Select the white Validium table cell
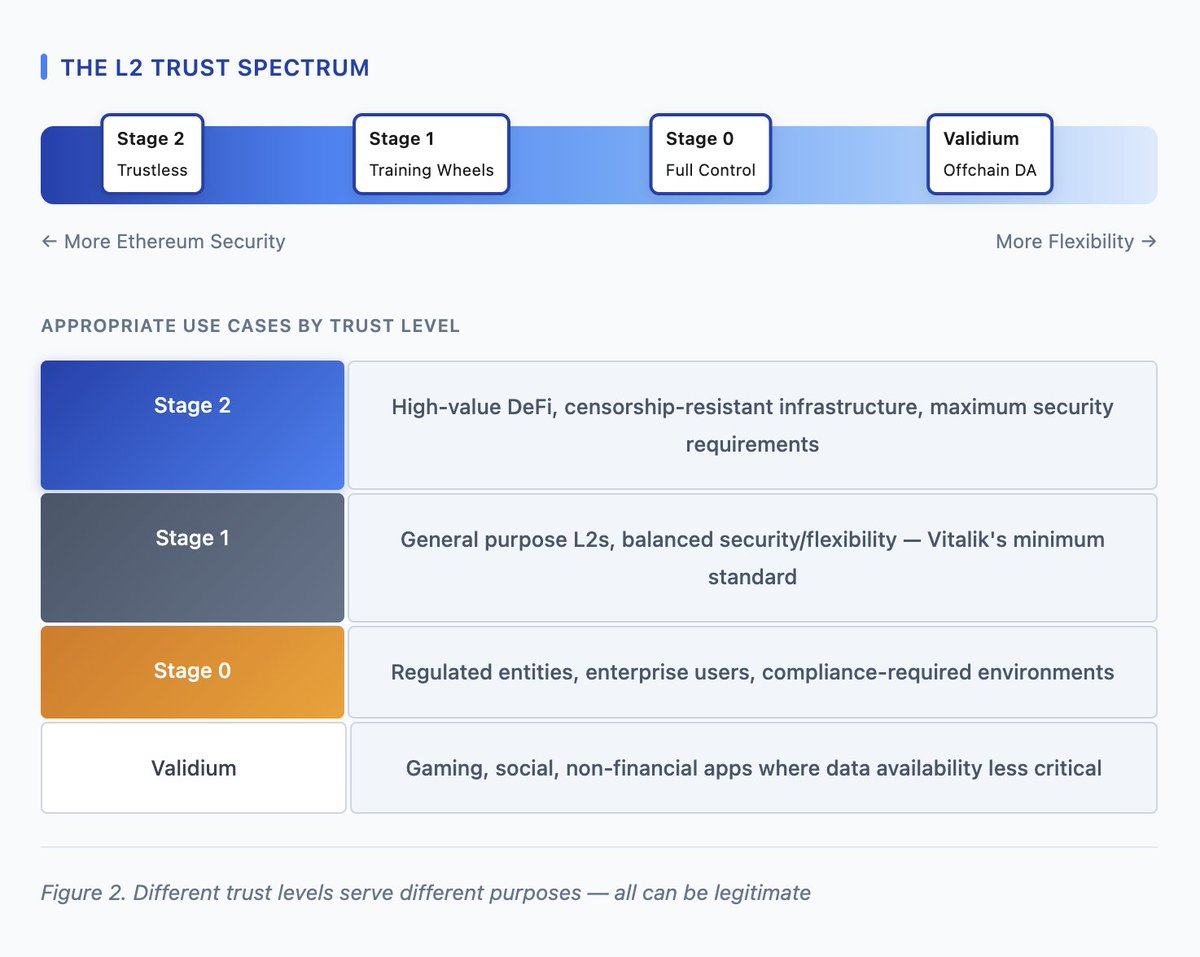 pos(193,768)
